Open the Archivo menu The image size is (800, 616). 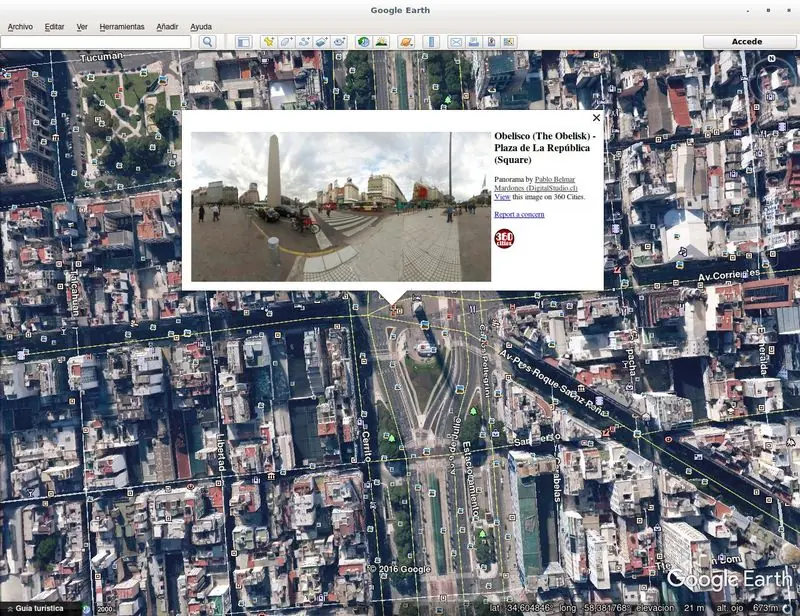coord(20,27)
